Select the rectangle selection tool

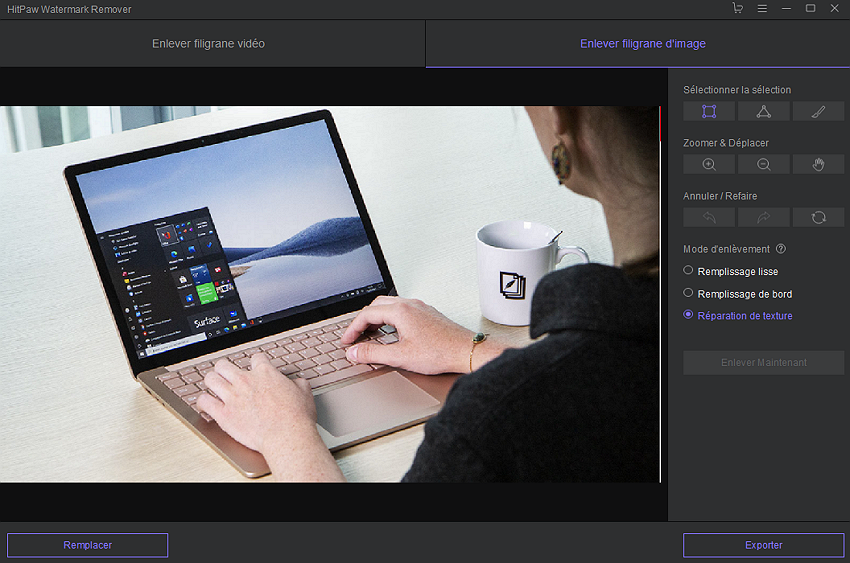point(709,111)
